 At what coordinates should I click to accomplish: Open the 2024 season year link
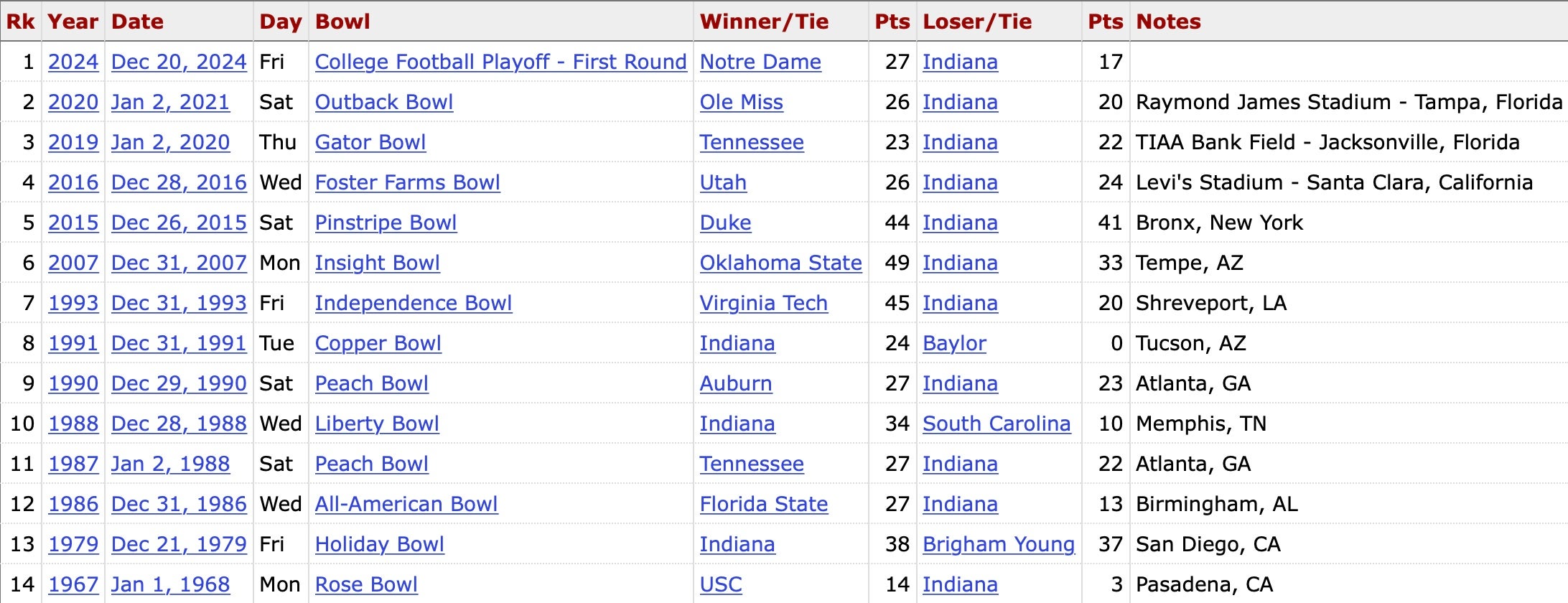coord(73,62)
